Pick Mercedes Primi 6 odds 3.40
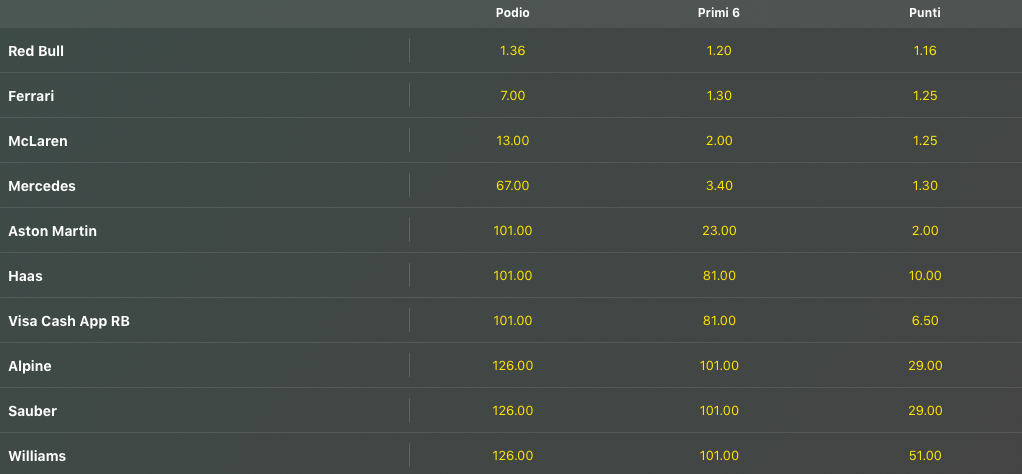The height and width of the screenshot is (474, 1022). point(719,186)
